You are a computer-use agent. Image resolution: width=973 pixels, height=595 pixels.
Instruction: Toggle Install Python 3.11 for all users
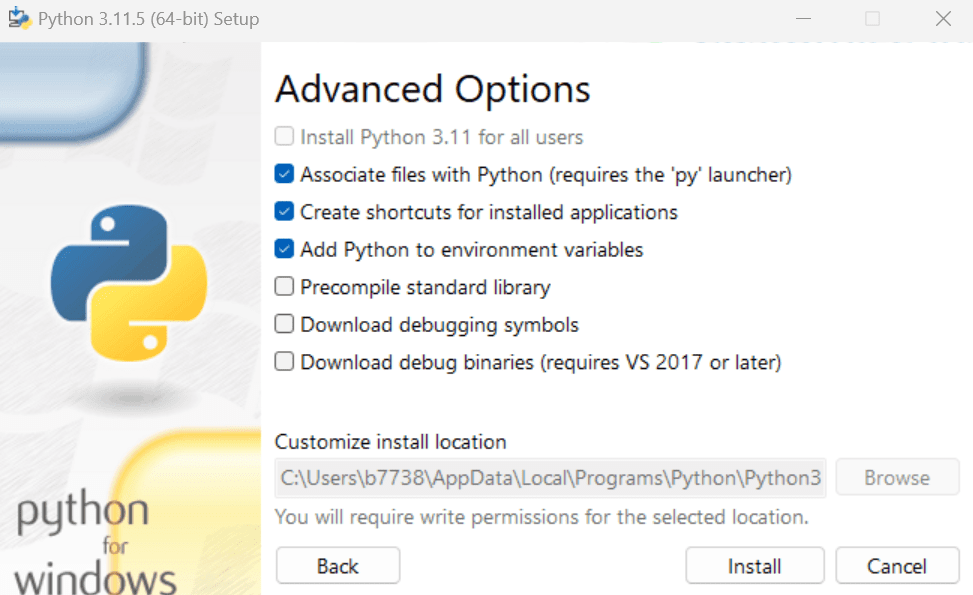[285, 137]
